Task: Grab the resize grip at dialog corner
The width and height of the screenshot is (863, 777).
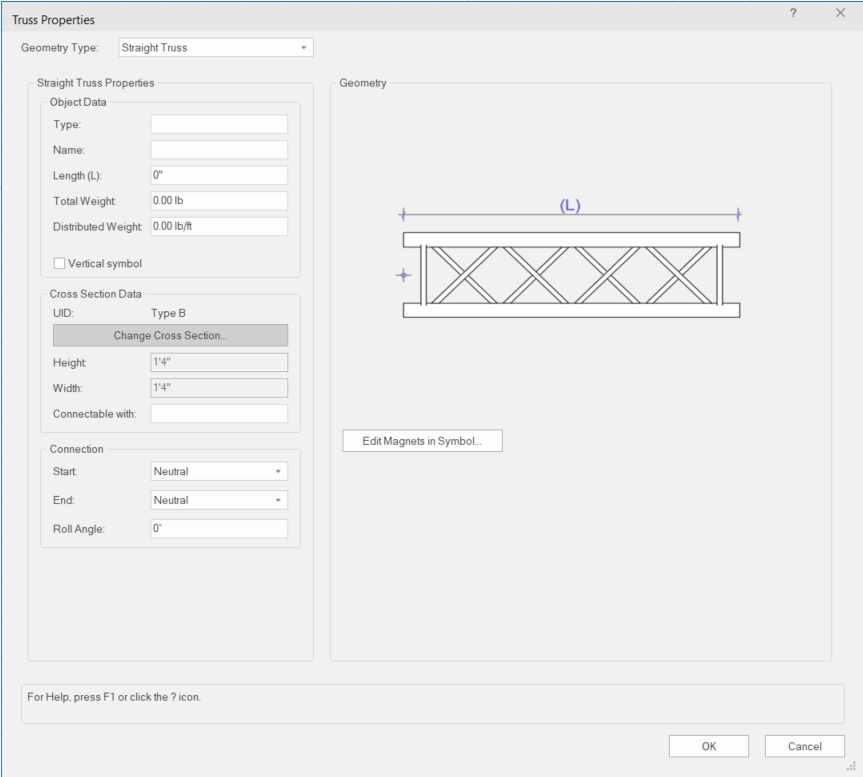Action: coord(851,765)
